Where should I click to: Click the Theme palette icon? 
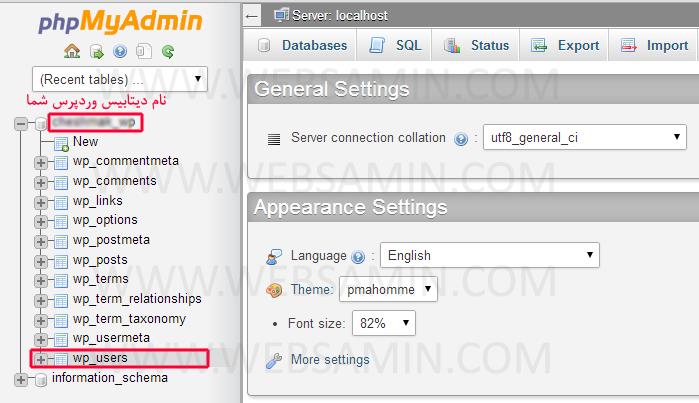click(x=274, y=291)
